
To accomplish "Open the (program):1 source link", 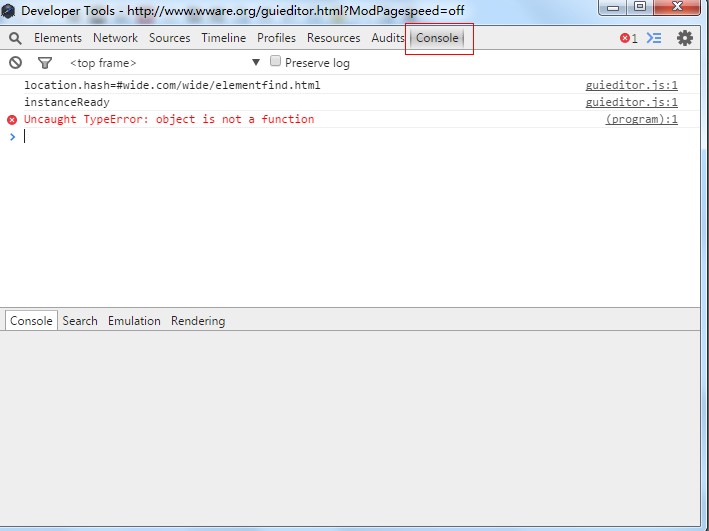I will 641,120.
